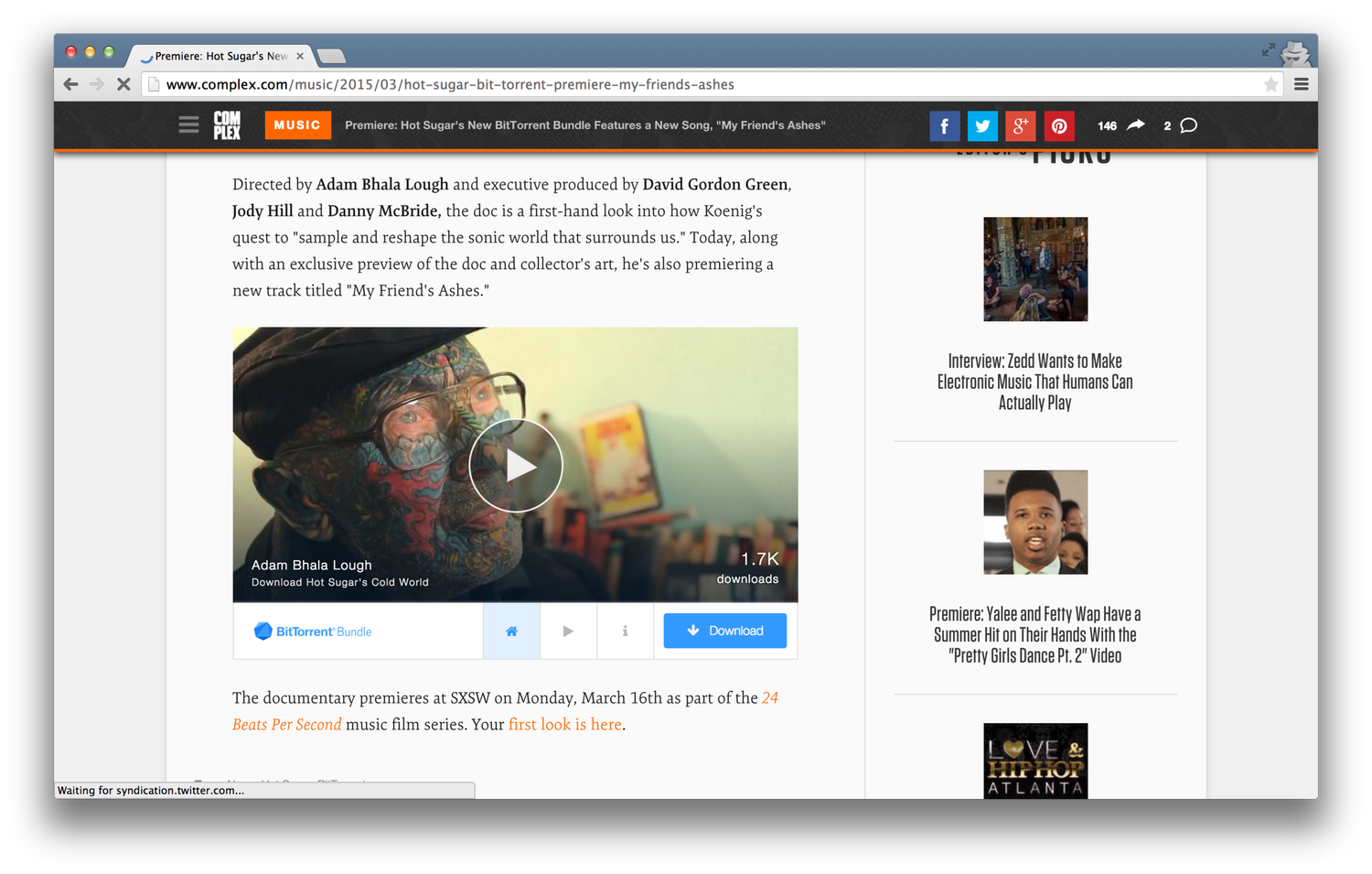Screen dimensions: 1372x874
Task: Open the comments via speech bubble icon
Action: coord(1186,125)
